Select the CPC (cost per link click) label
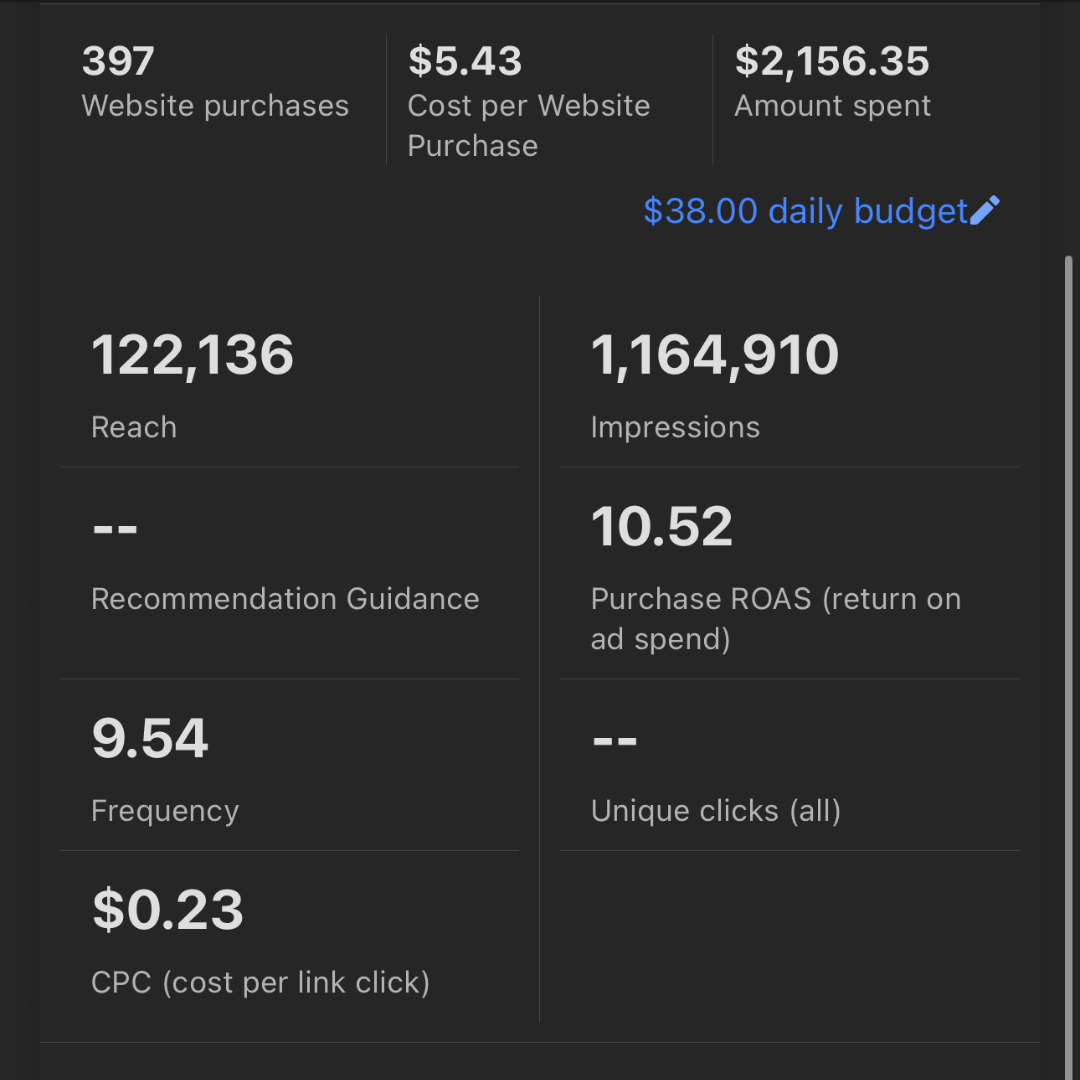Image resolution: width=1080 pixels, height=1080 pixels. [260, 983]
